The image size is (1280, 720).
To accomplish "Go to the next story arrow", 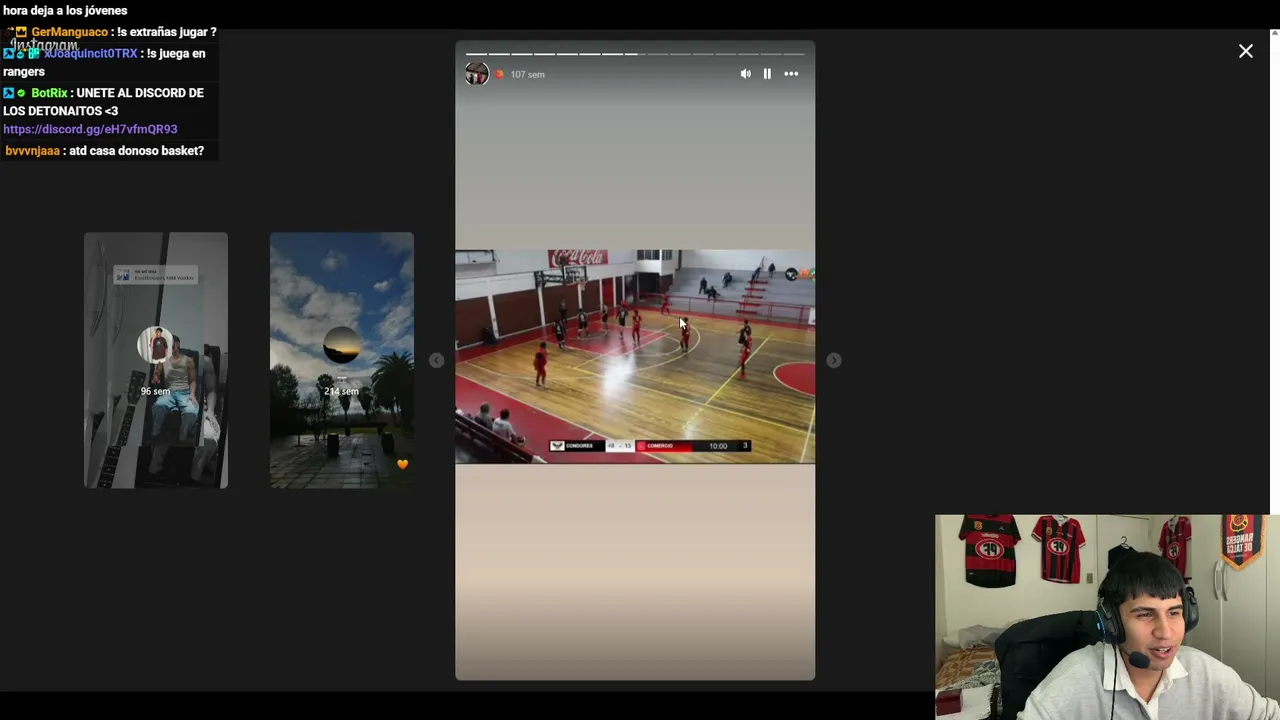I will pos(834,360).
